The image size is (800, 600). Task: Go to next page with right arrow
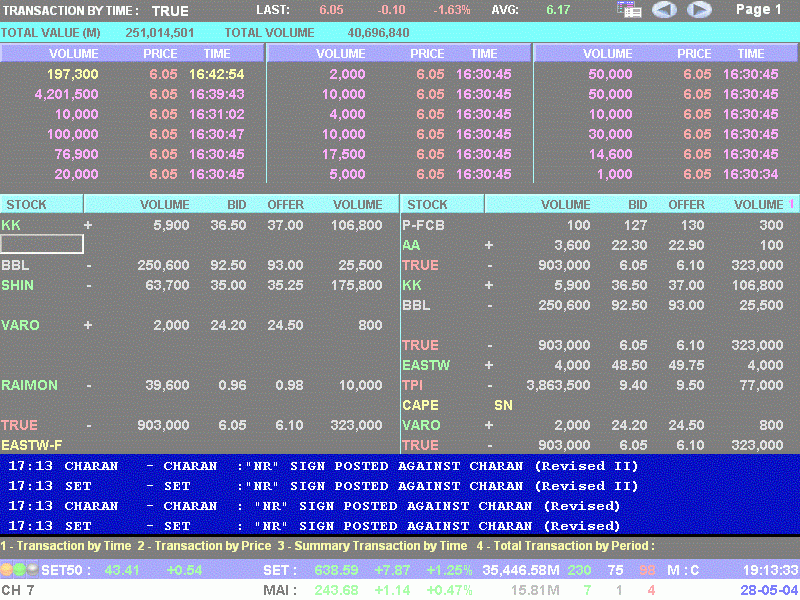pyautogui.click(x=699, y=10)
